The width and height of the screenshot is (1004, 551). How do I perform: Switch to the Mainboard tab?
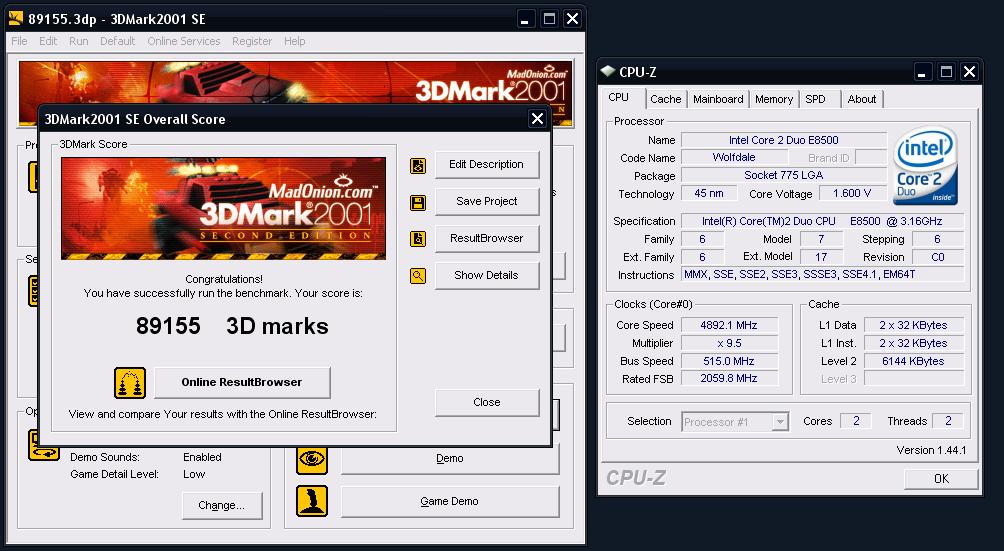click(718, 99)
